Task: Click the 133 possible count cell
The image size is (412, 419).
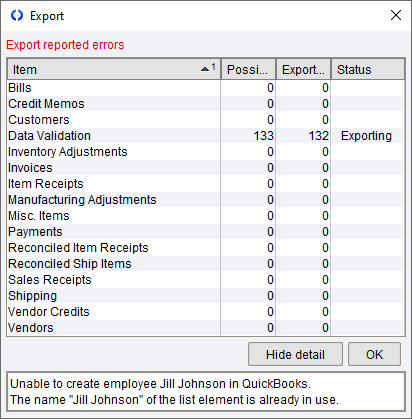Action: 248,136
